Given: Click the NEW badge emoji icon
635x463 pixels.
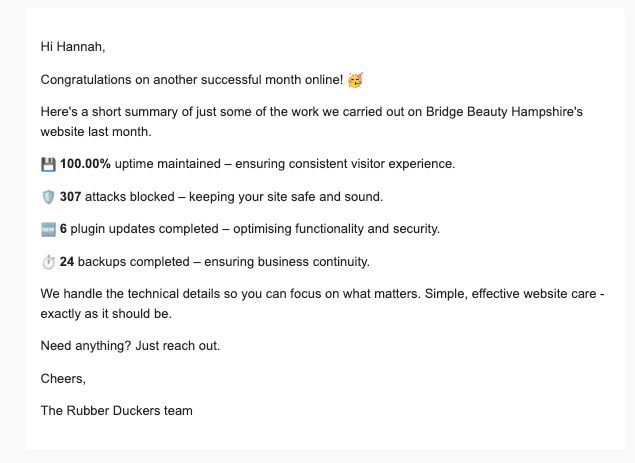Looking at the screenshot, I should (x=48, y=229).
